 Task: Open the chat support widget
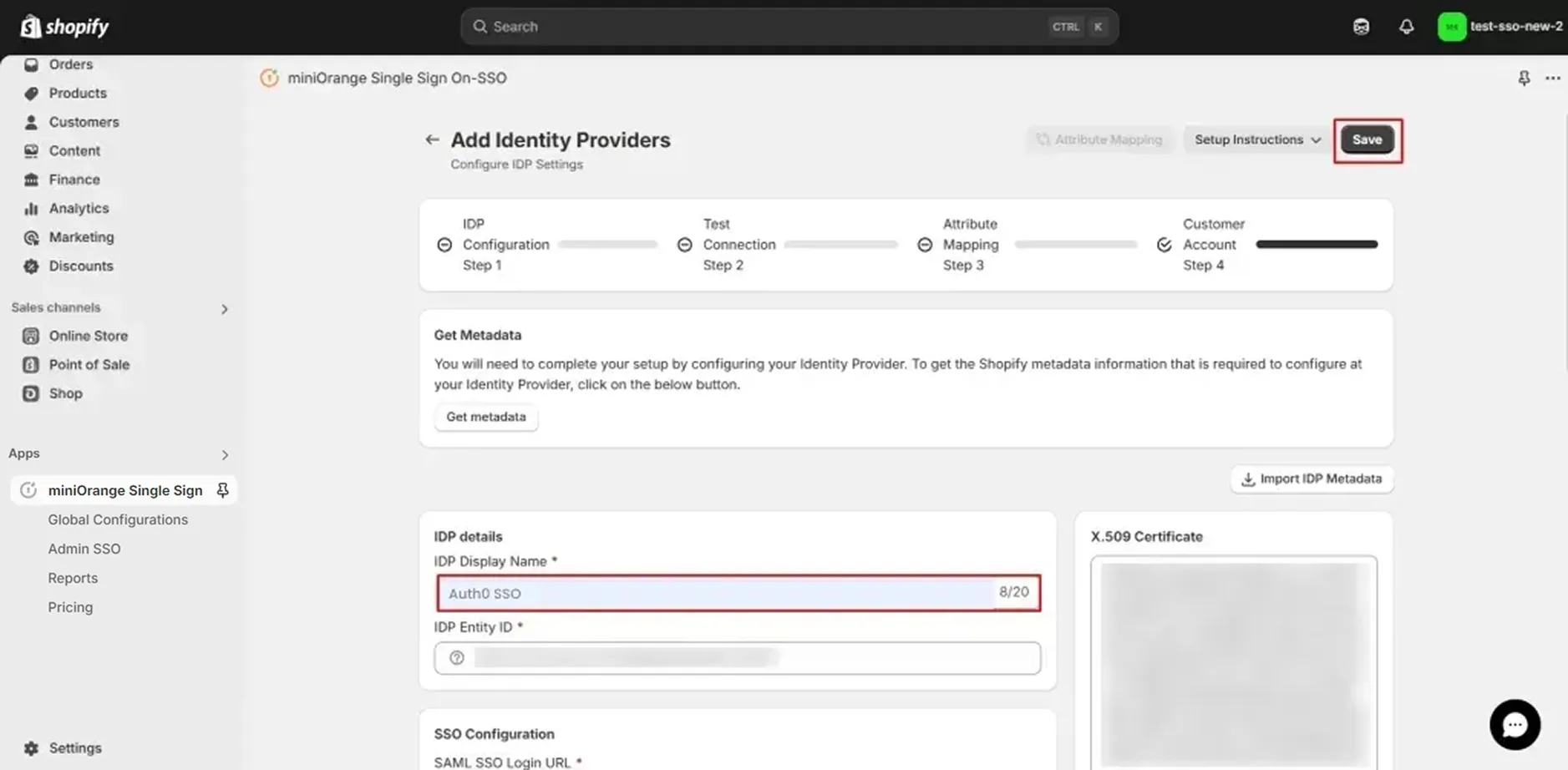click(x=1515, y=724)
